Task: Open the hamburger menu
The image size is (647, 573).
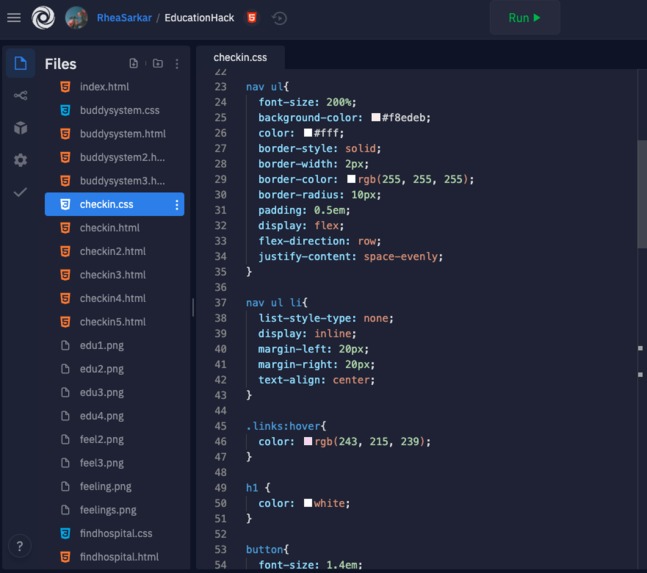Action: (x=14, y=18)
